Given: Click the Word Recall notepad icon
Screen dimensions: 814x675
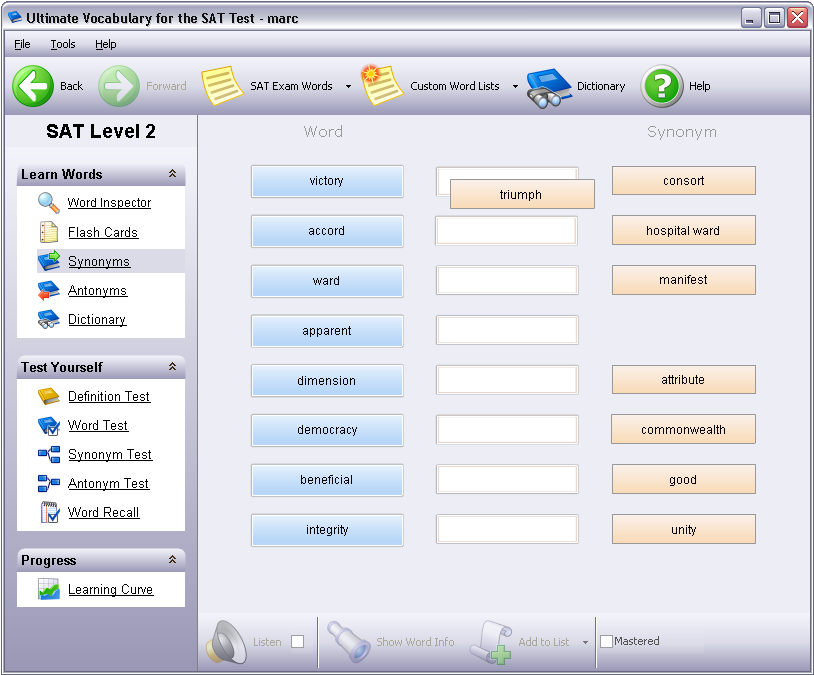Looking at the screenshot, I should tap(50, 512).
